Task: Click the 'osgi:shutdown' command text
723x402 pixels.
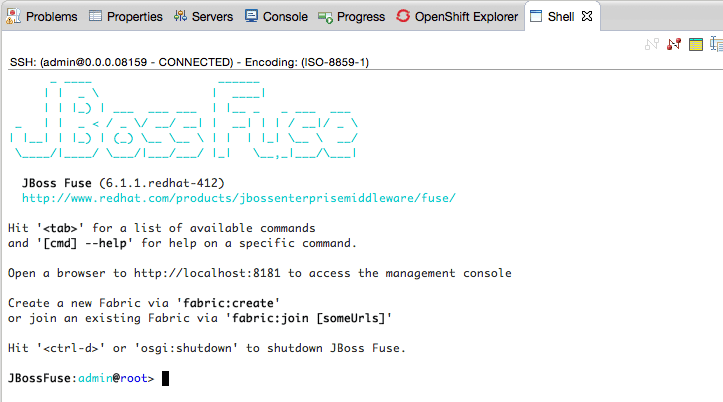Action: (x=186, y=348)
